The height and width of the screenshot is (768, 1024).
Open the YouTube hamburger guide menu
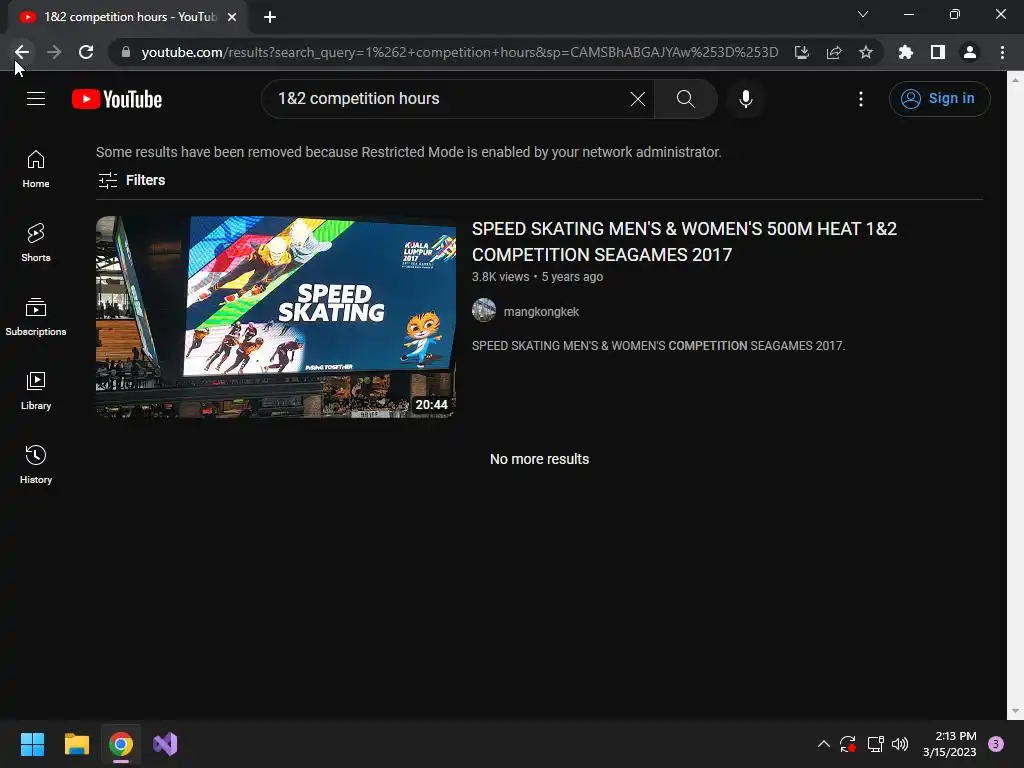pos(36,99)
